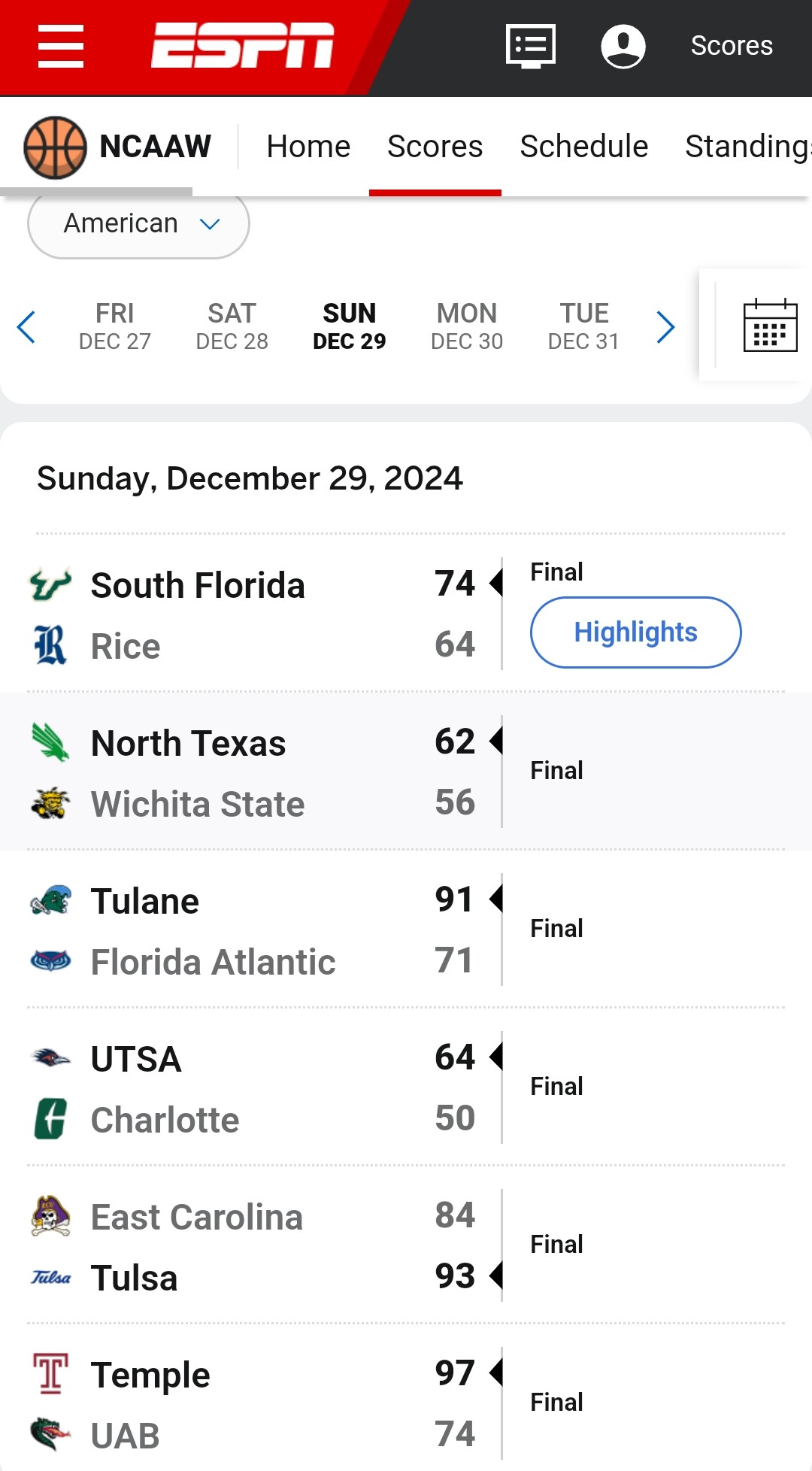Go to next dates with right chevron
Screen dimensions: 812x1471
(665, 327)
